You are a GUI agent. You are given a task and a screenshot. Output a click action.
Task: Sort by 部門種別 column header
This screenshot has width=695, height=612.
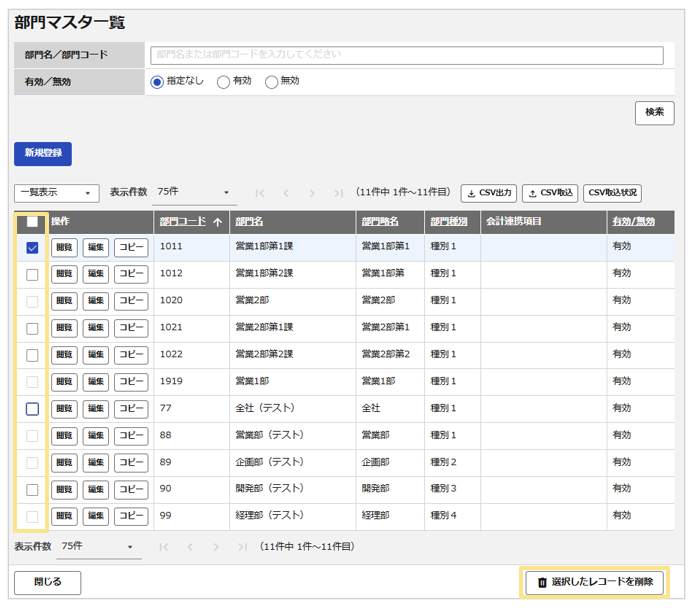449,222
